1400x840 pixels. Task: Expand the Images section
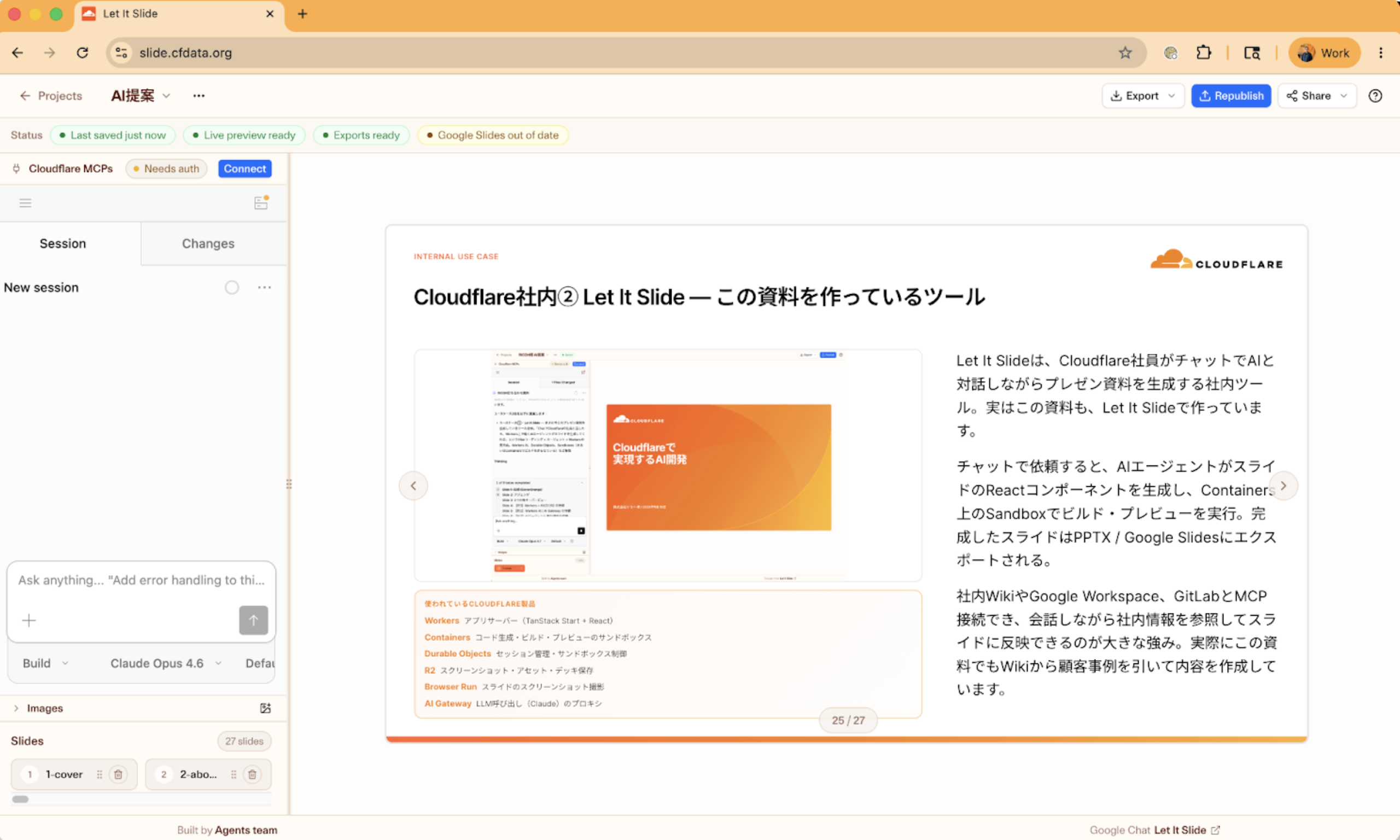point(38,708)
